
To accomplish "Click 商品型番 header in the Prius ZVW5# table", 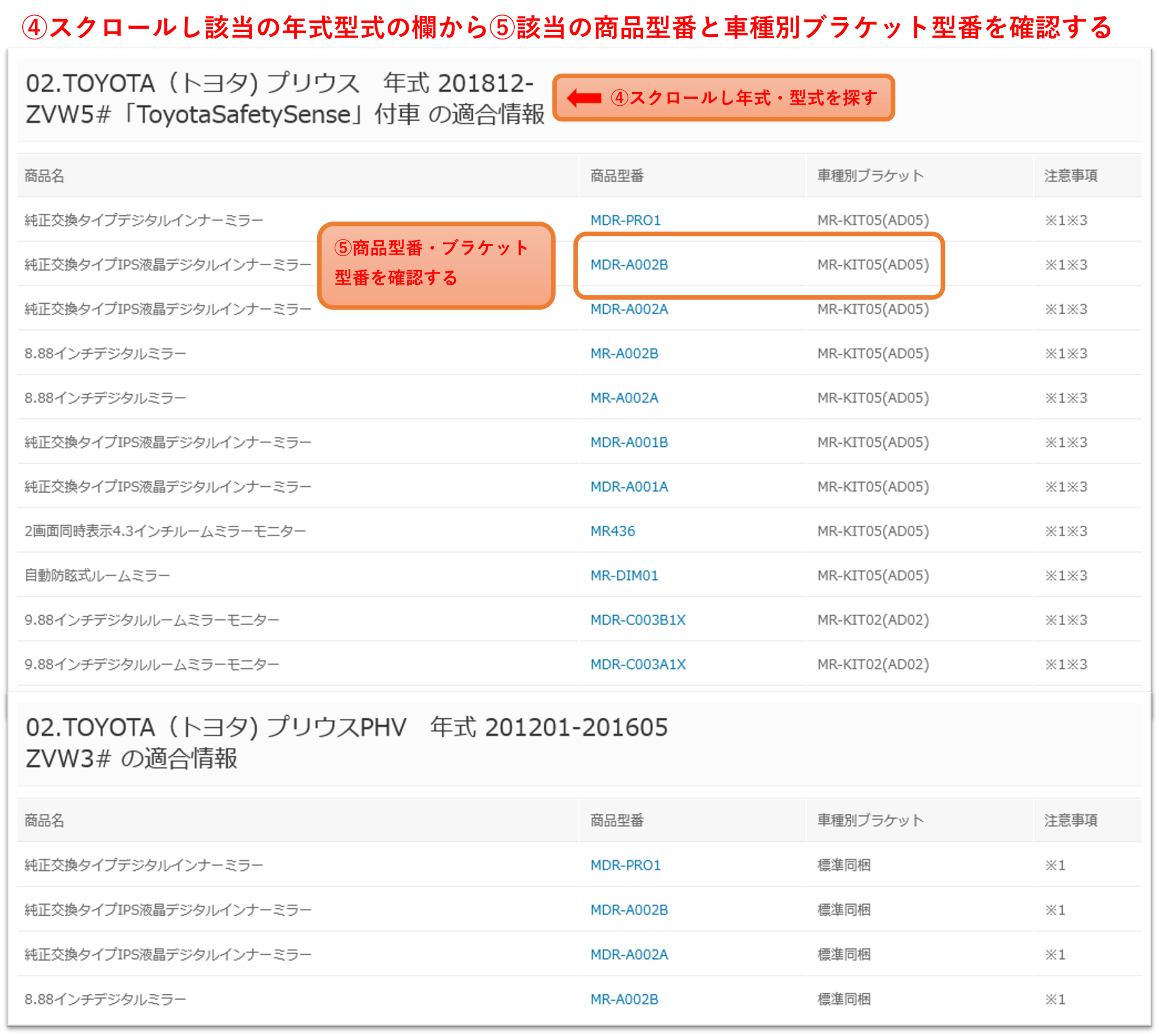I will [616, 176].
